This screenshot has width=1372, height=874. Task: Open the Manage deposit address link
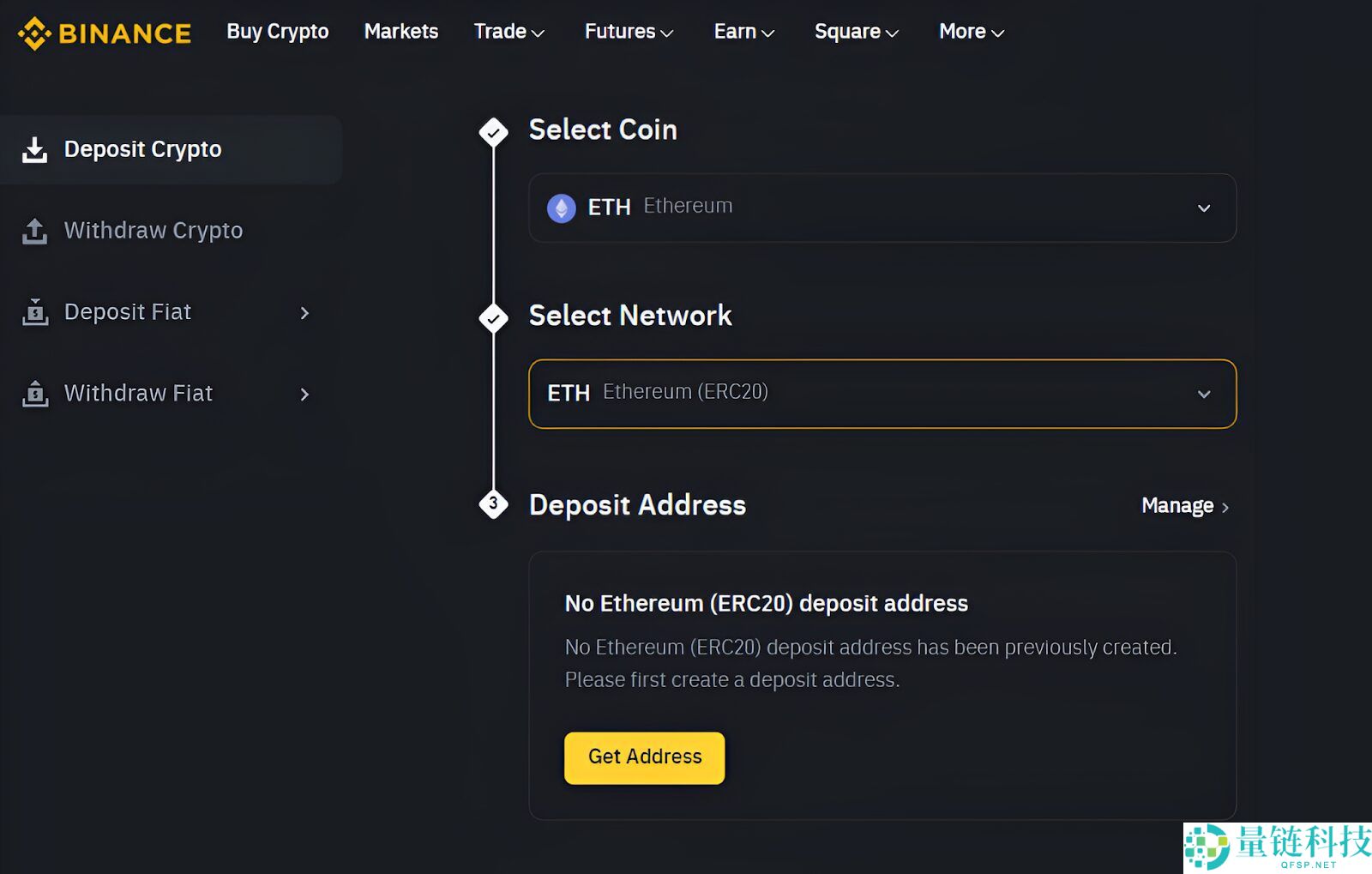coord(1176,505)
